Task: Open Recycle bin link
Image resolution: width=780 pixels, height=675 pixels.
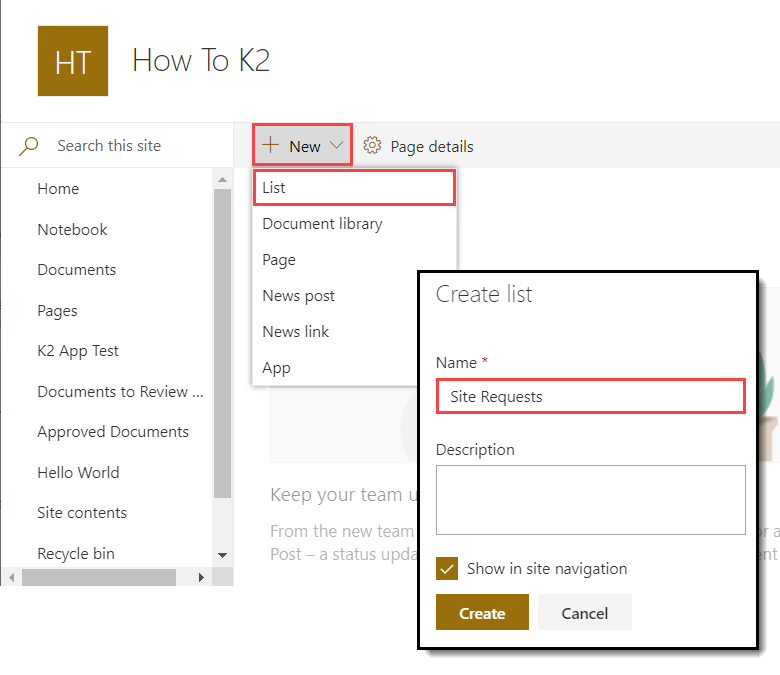Action: 76,554
